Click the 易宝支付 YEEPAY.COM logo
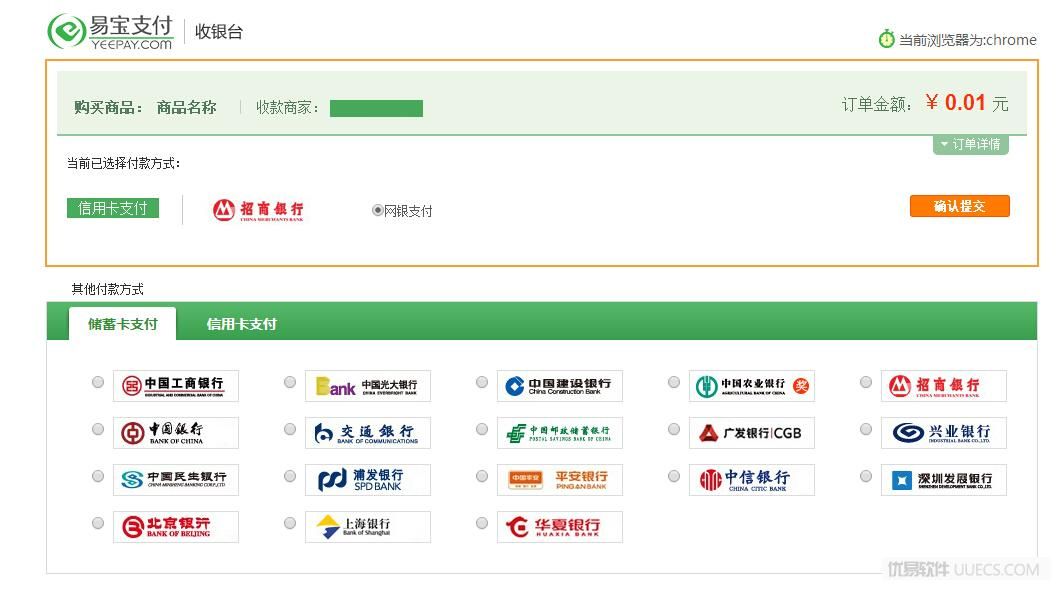The width and height of the screenshot is (1062, 595). (110, 31)
